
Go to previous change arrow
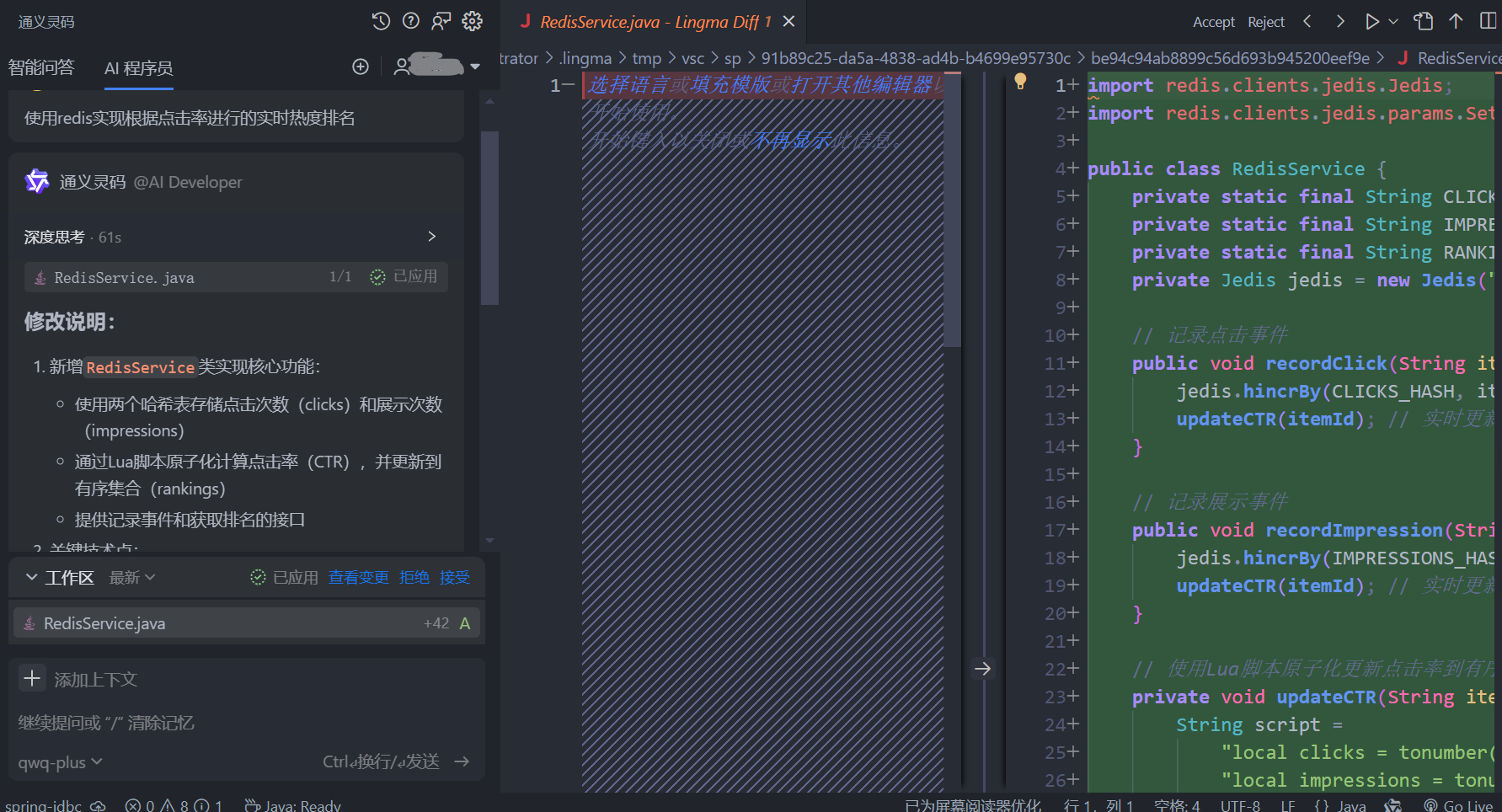pos(1307,21)
